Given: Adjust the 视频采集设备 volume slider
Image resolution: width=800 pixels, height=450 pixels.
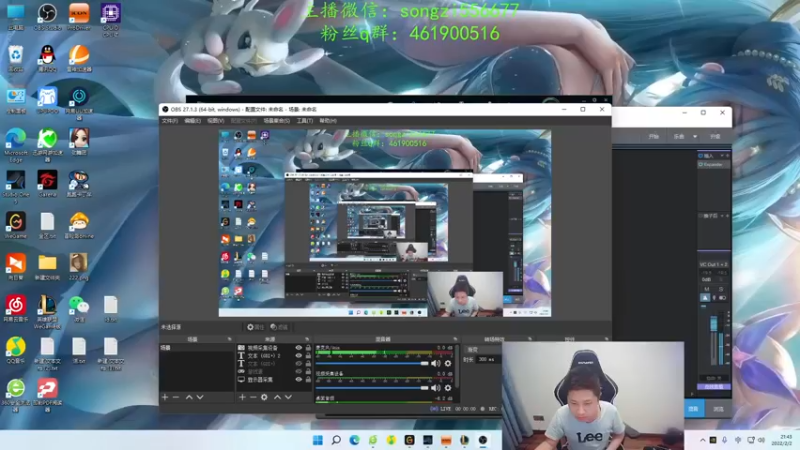Looking at the screenshot, I should click(372, 388).
